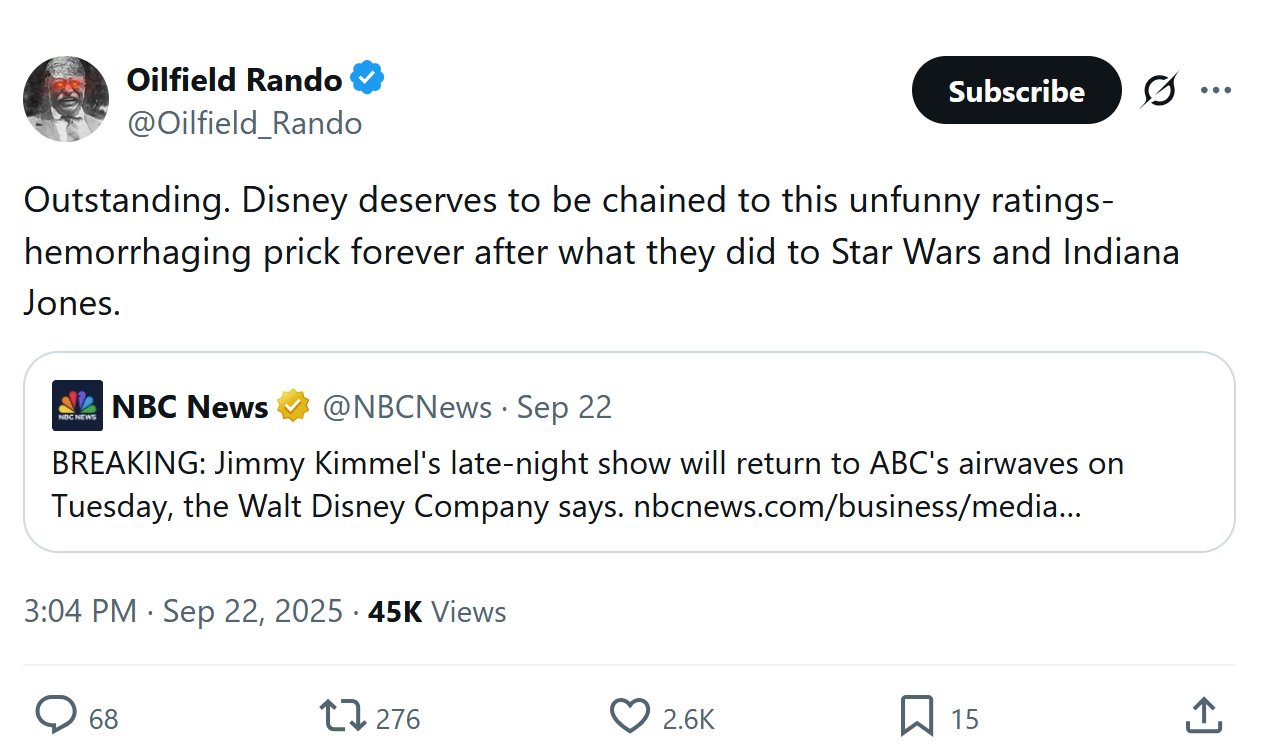This screenshot has height=755, width=1263.
Task: Click Oilfield Rando's blue verified badge
Action: tap(367, 78)
